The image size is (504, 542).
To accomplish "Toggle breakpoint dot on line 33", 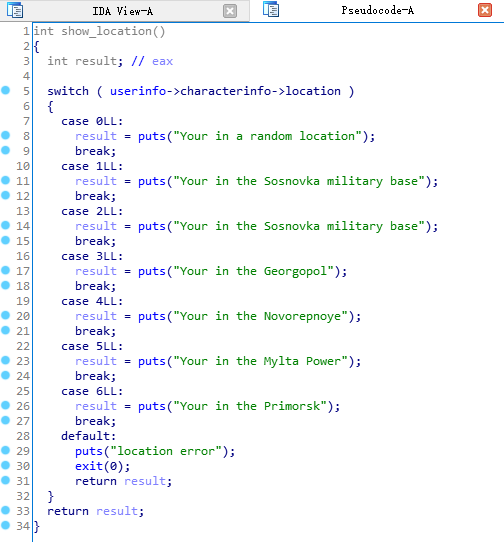I will pos(6,510).
